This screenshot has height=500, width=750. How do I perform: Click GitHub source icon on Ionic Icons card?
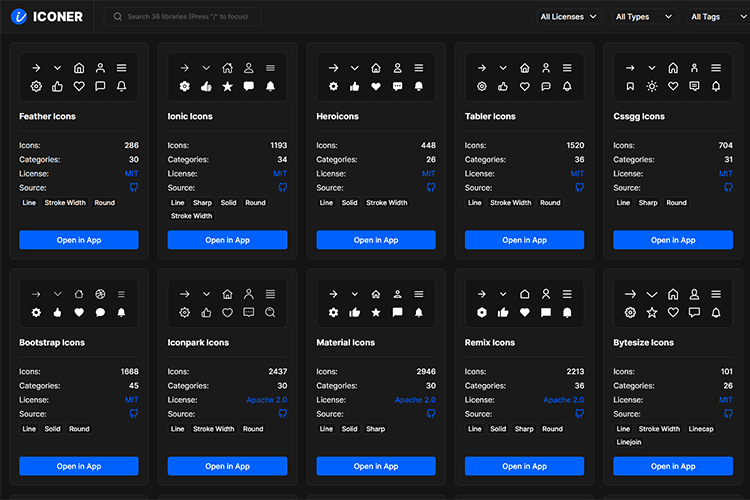click(282, 188)
